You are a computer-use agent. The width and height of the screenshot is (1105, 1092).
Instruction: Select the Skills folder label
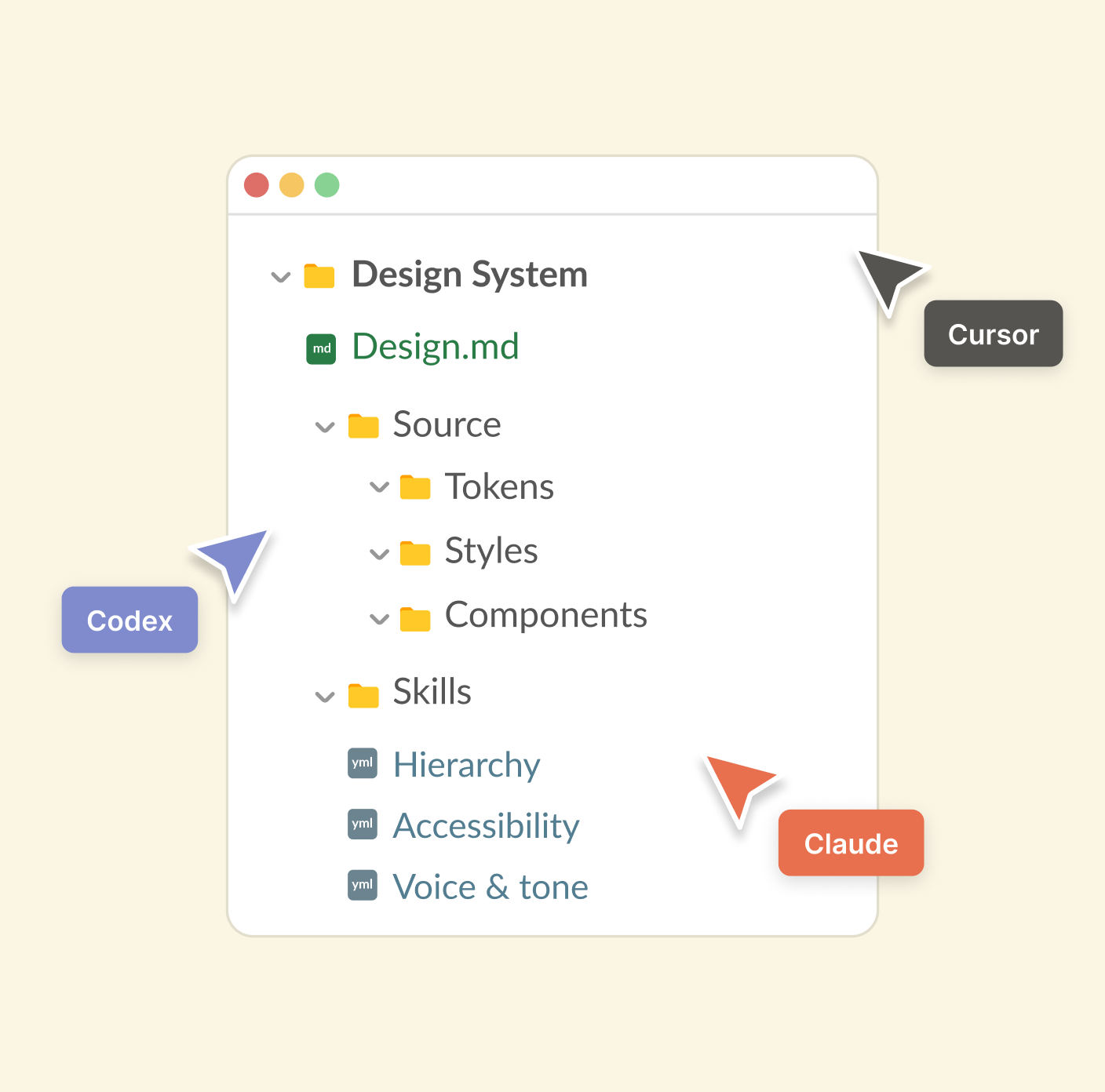432,692
